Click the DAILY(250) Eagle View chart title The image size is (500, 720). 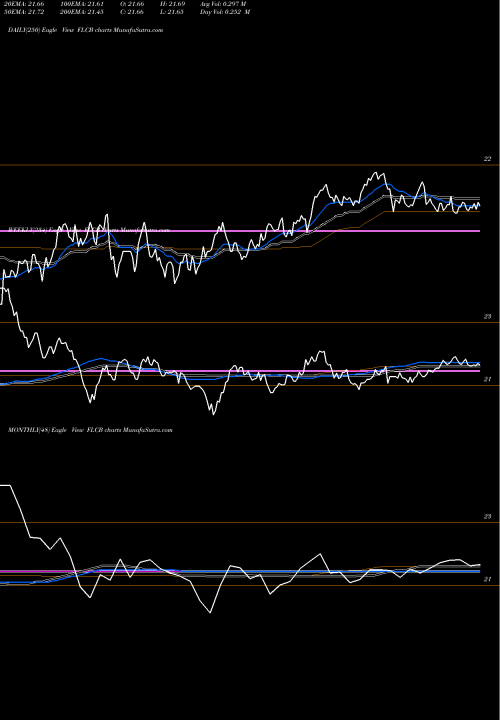click(85, 30)
